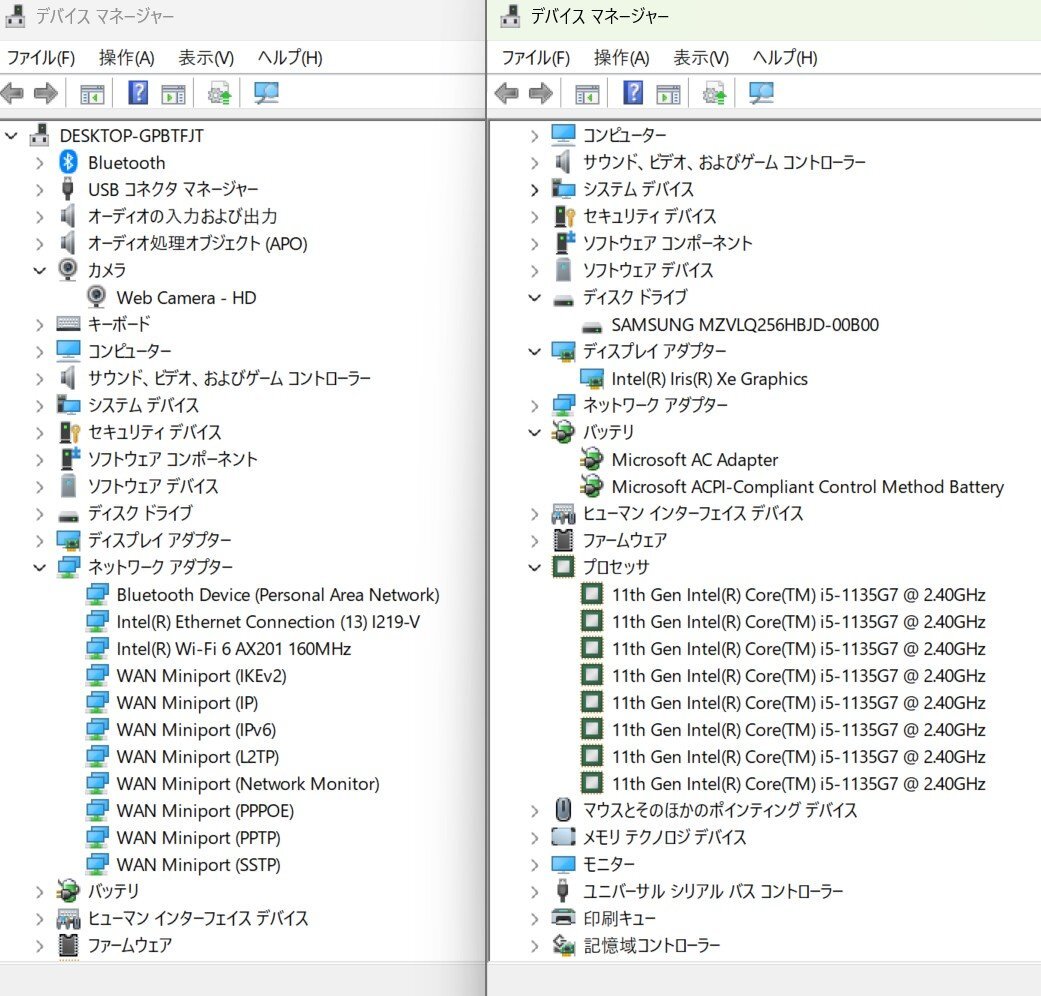Click show/hide console tree icon in left window
The image size is (1041, 996).
tap(92, 94)
